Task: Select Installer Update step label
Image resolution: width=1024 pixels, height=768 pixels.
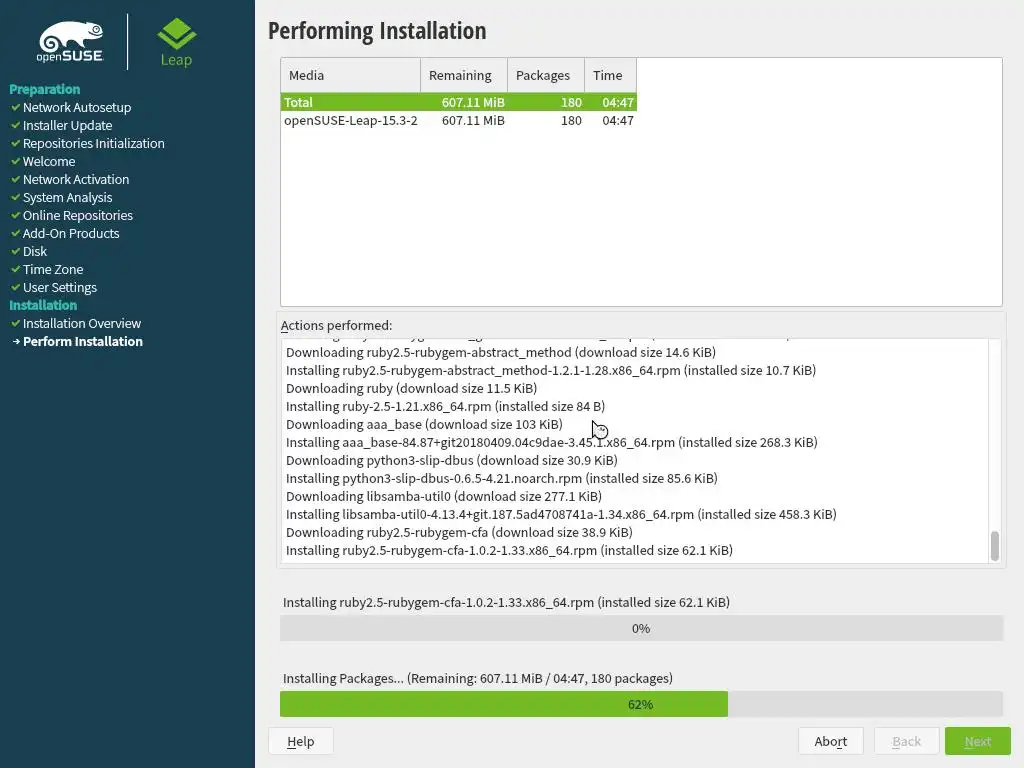Action: point(67,125)
